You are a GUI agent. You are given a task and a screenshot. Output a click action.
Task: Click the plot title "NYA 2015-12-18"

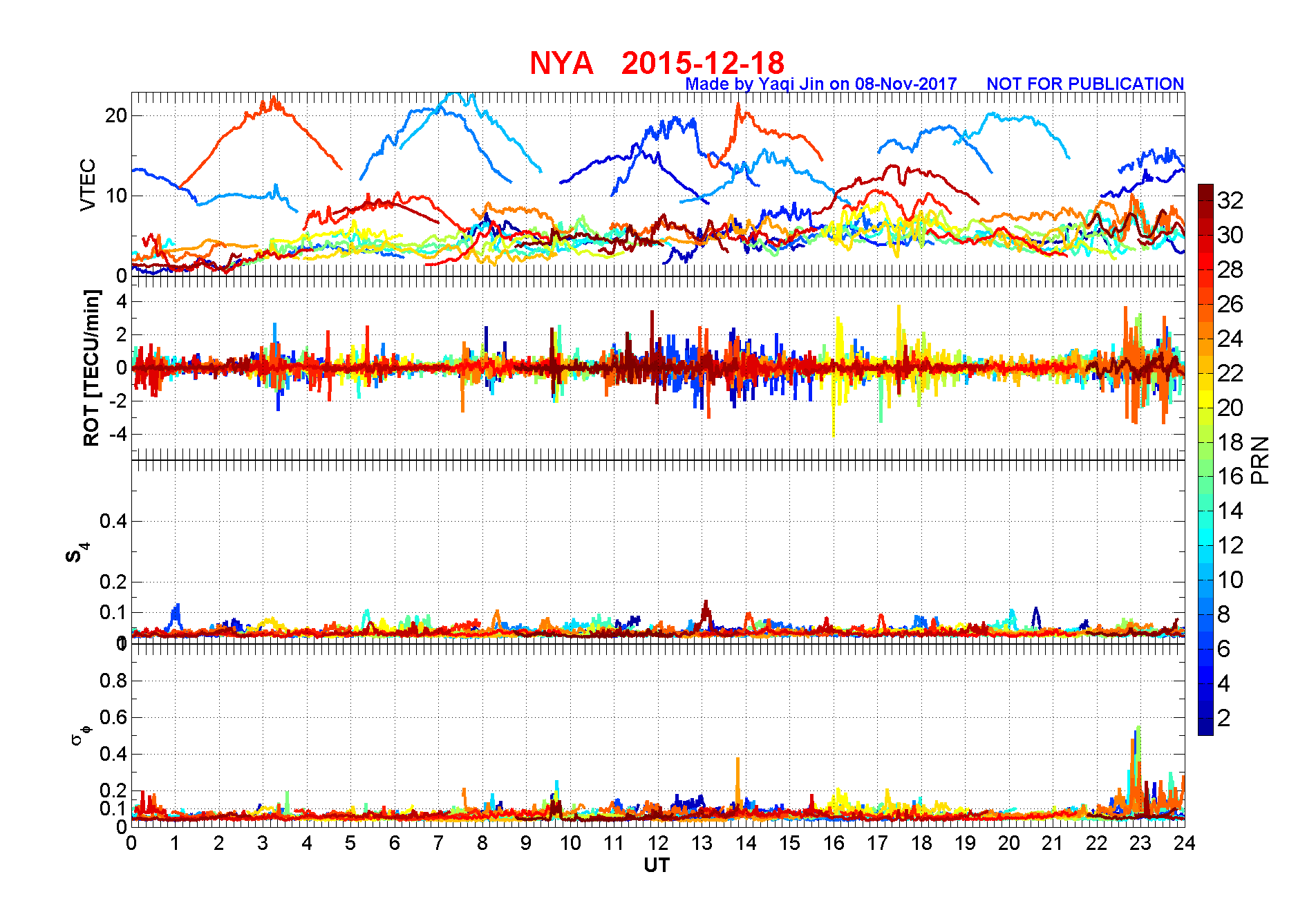[x=657, y=64]
